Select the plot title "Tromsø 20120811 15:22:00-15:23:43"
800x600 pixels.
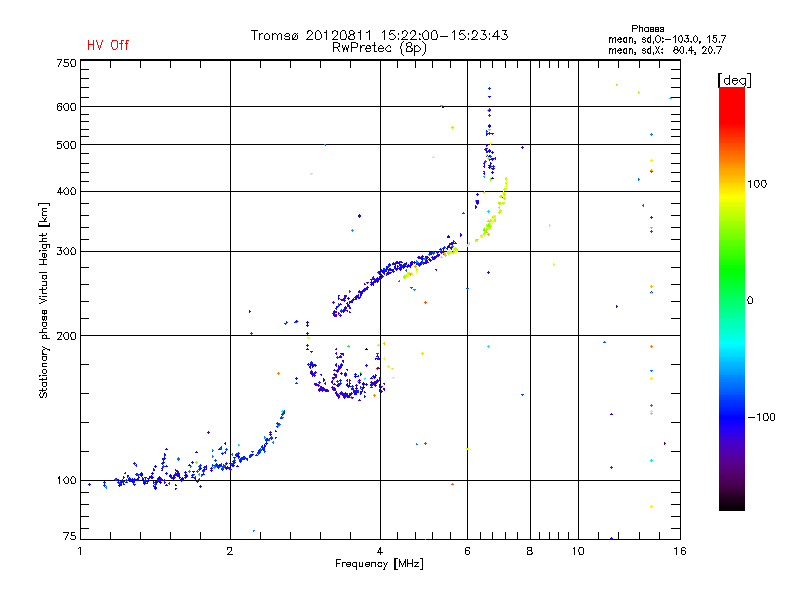[380, 35]
